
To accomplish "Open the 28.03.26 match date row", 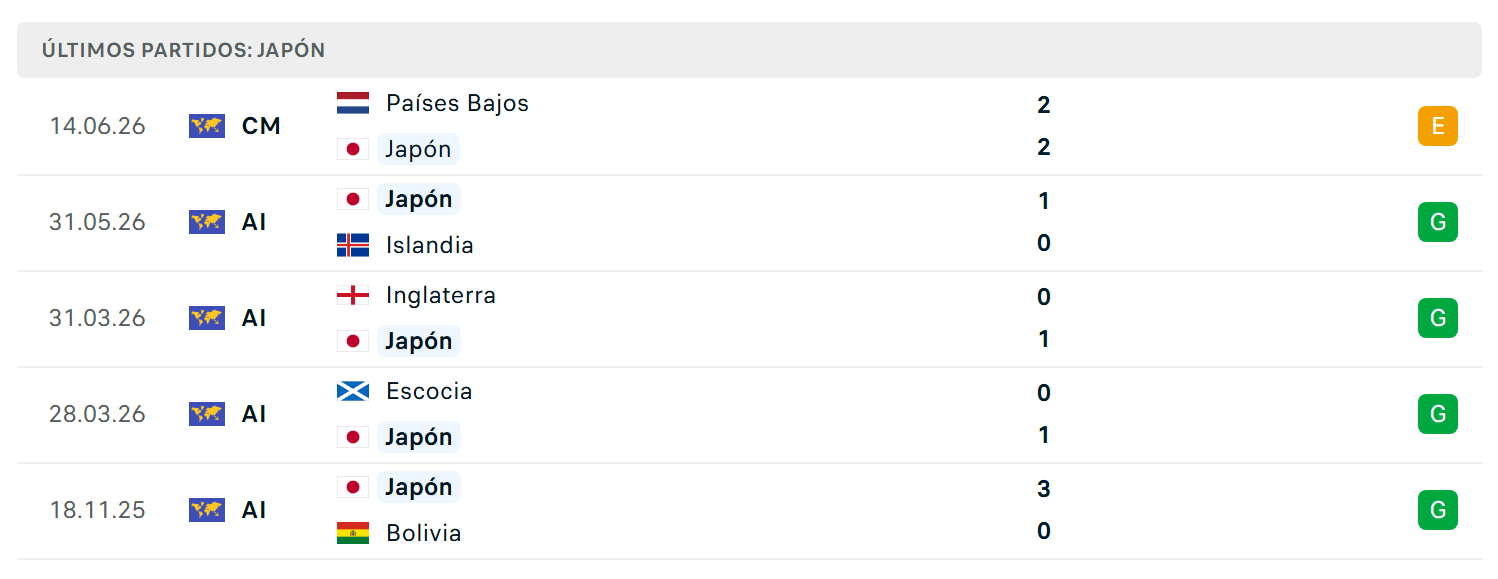I will pyautogui.click(x=749, y=414).
